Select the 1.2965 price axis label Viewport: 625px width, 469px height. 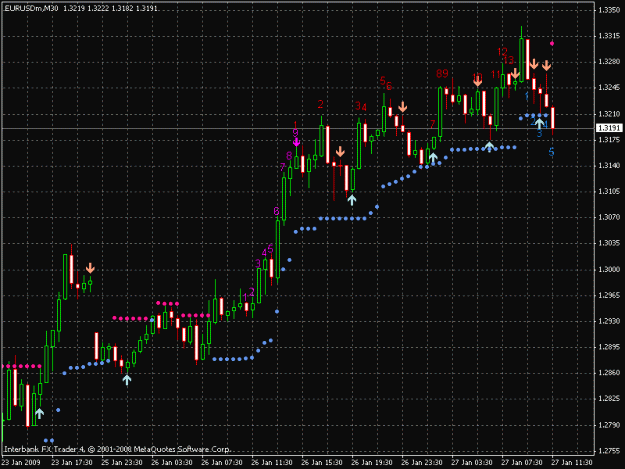pyautogui.click(x=609, y=295)
